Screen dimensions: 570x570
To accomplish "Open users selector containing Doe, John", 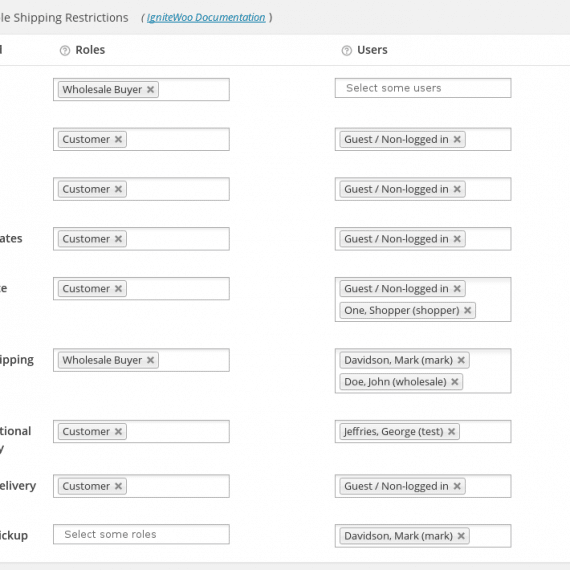I will [423, 371].
